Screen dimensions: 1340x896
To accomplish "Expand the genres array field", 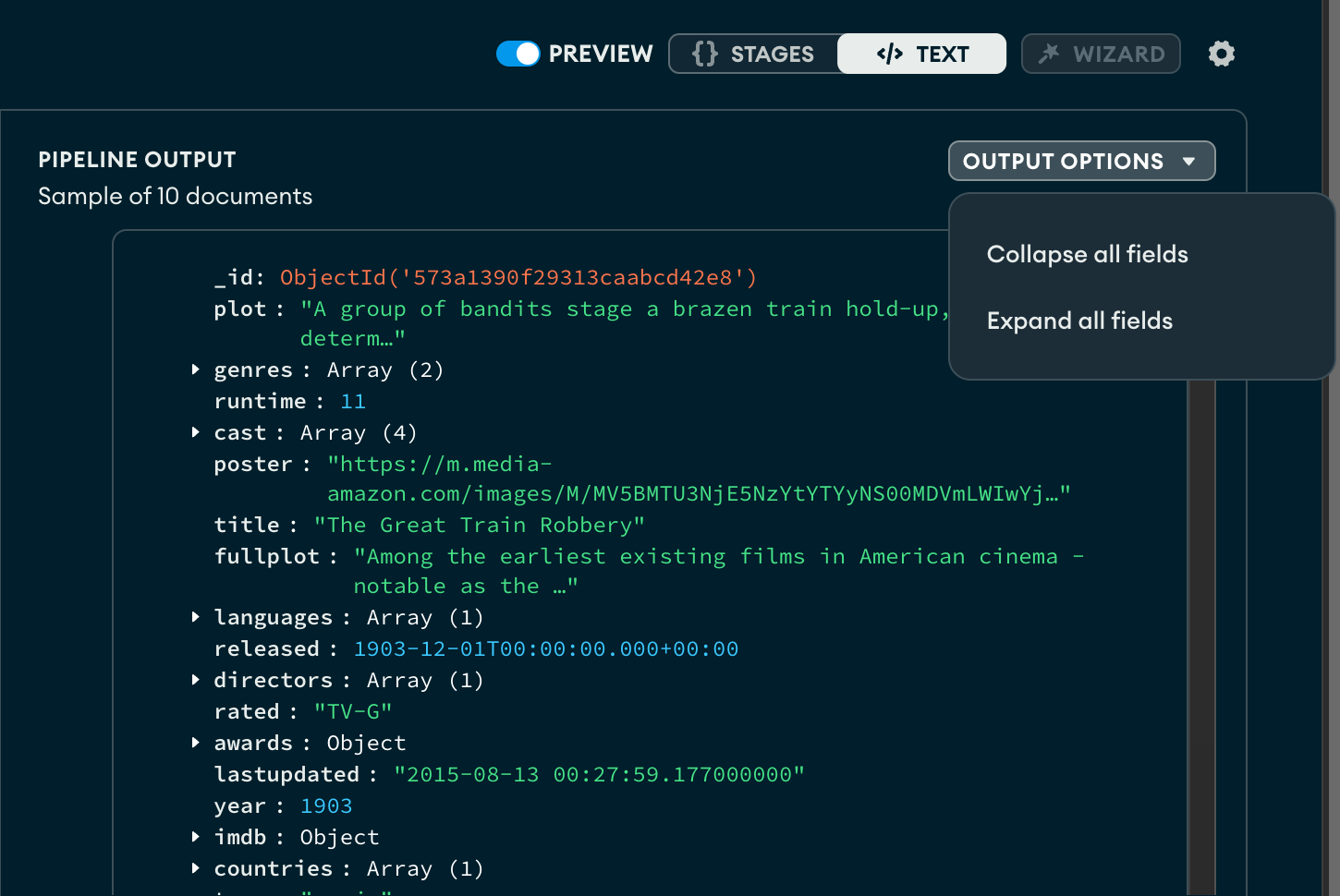I will coord(195,369).
